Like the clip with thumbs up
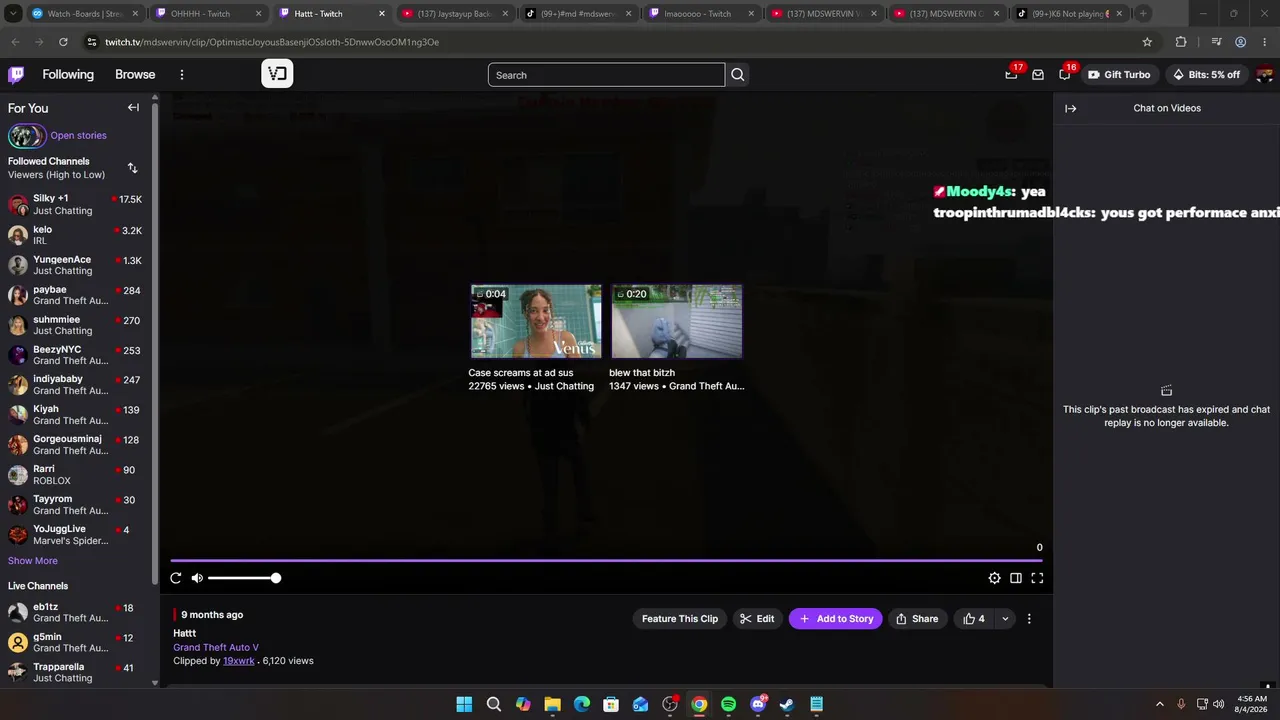The width and height of the screenshot is (1280, 720). click(x=974, y=619)
